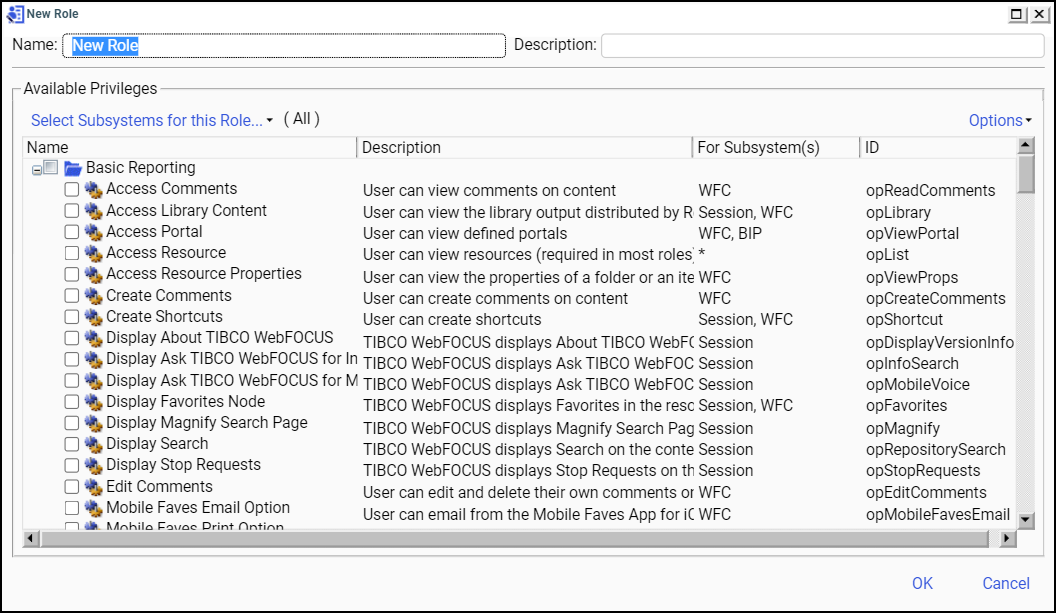The height and width of the screenshot is (613, 1056).
Task: Collapse the Basic Reporting tree node
Action: click(37, 169)
